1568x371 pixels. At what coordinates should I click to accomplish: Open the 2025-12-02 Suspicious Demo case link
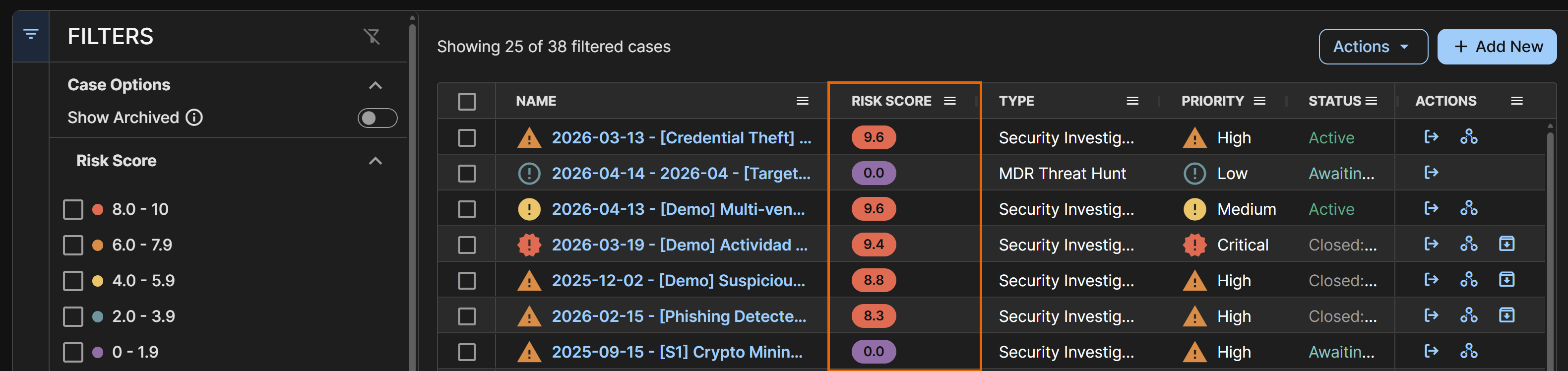pyautogui.click(x=678, y=280)
